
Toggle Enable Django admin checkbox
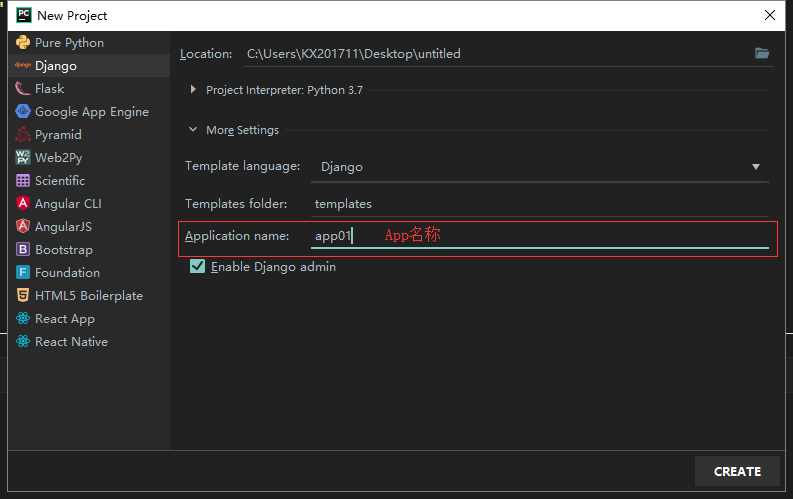197,266
